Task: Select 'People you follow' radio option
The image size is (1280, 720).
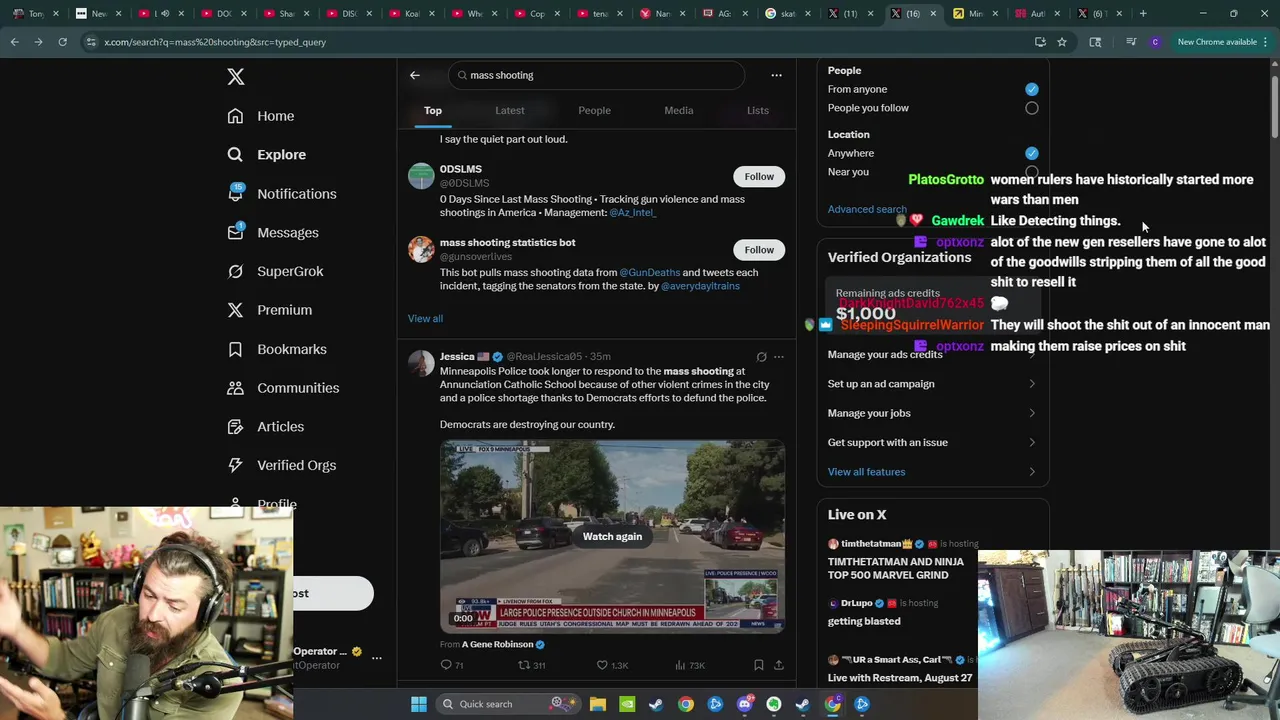Action: [1032, 108]
